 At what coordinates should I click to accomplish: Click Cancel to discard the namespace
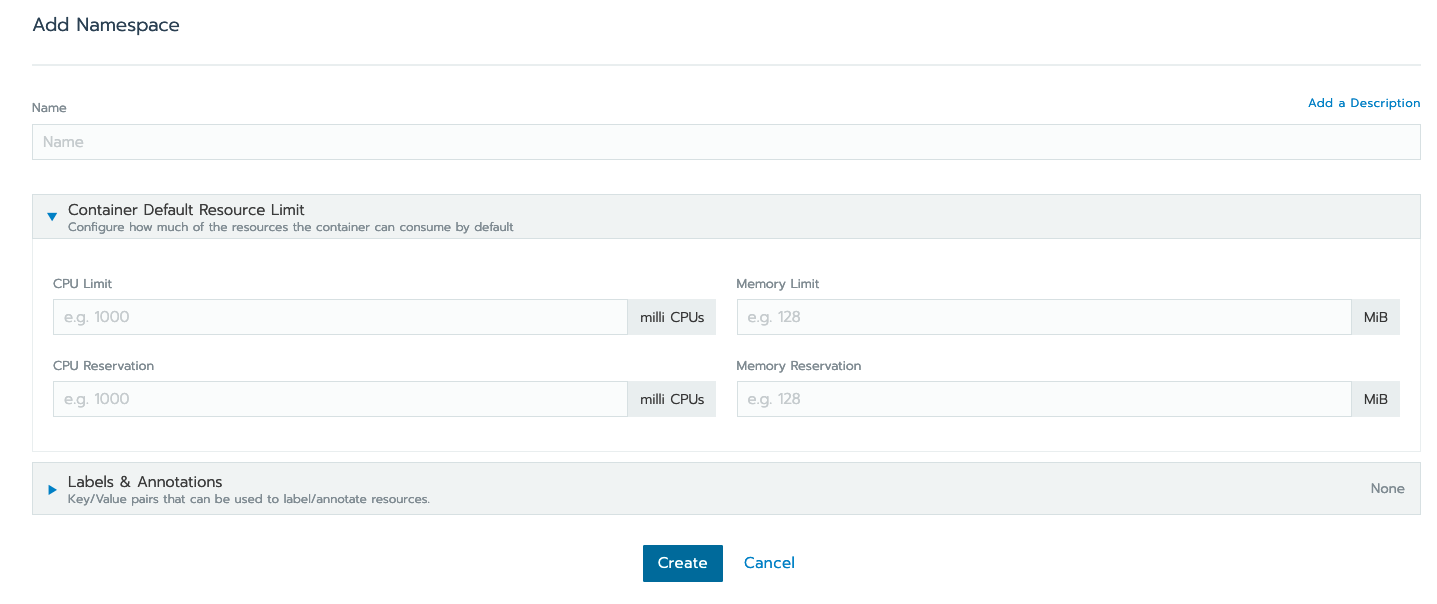tap(768, 562)
